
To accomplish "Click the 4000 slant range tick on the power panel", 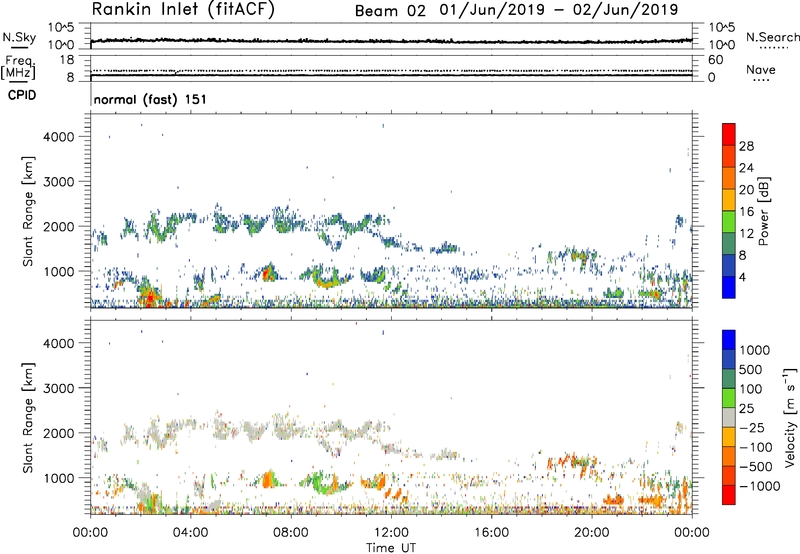I will (58, 137).
